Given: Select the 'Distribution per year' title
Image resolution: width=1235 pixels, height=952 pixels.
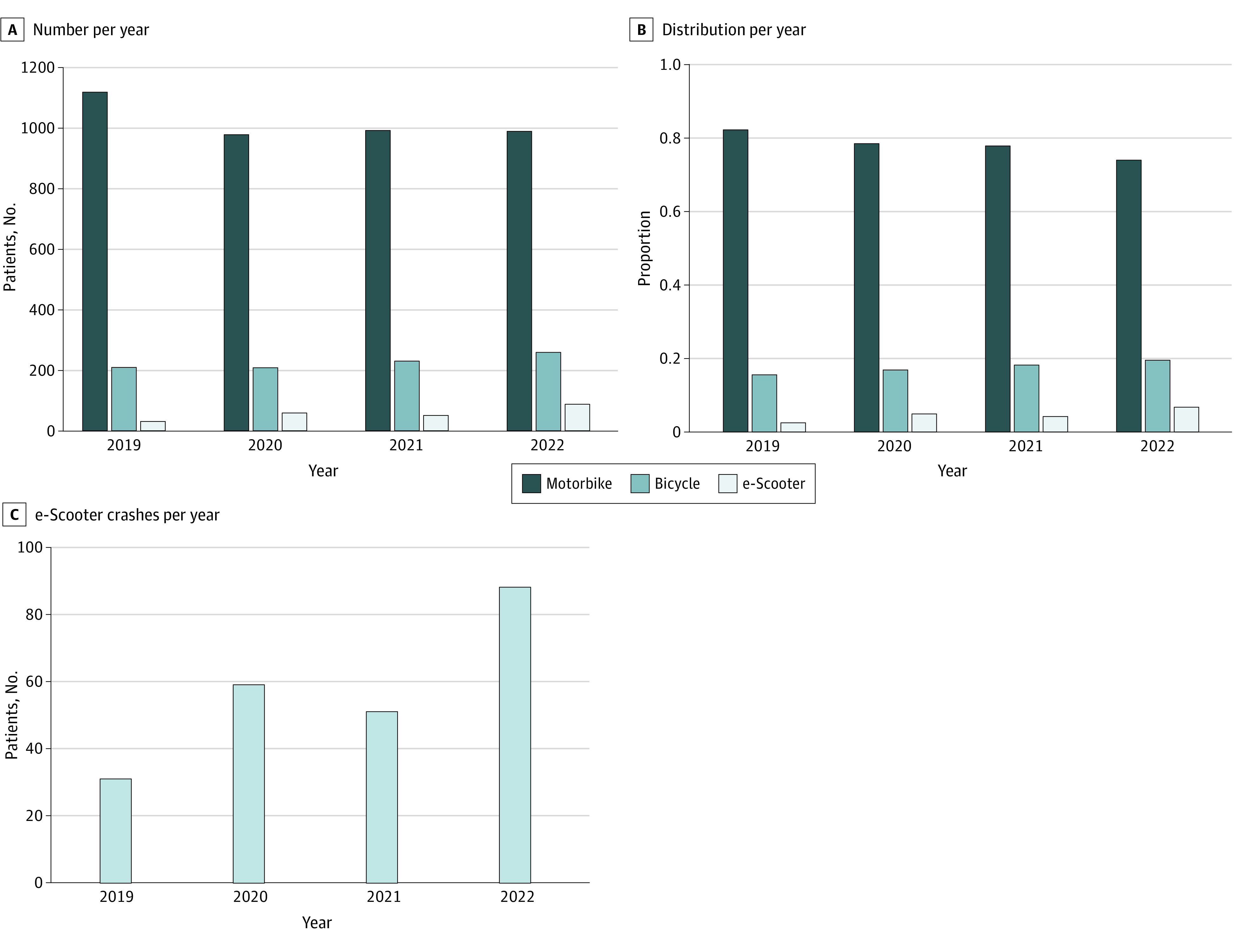Looking at the screenshot, I should 733,30.
